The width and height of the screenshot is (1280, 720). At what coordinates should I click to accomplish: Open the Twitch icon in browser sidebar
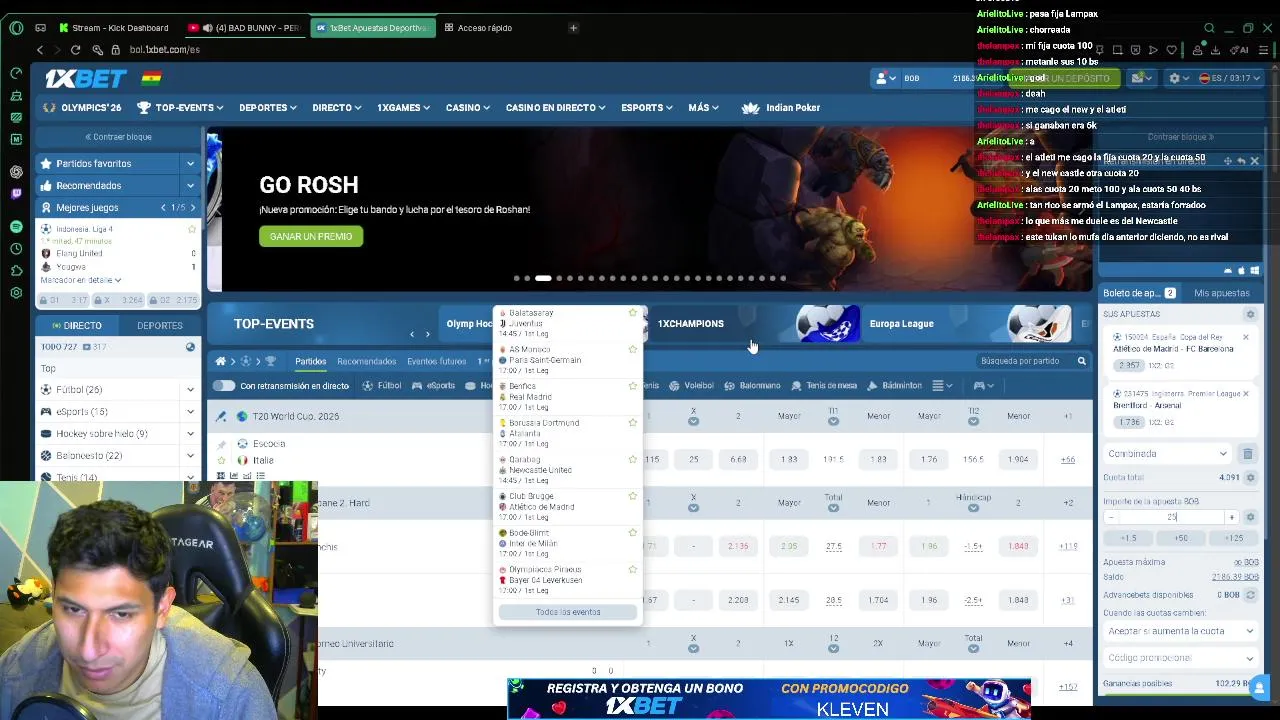click(16, 193)
